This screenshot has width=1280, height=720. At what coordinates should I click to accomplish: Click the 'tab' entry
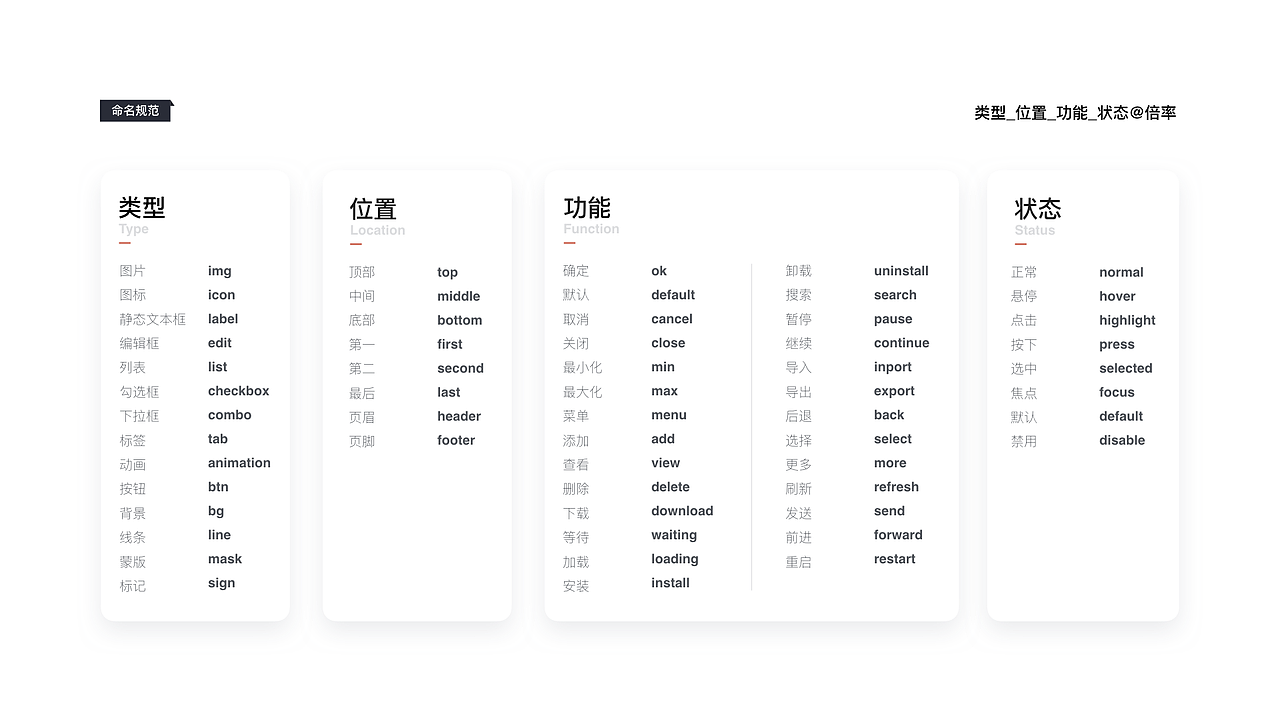tap(218, 439)
